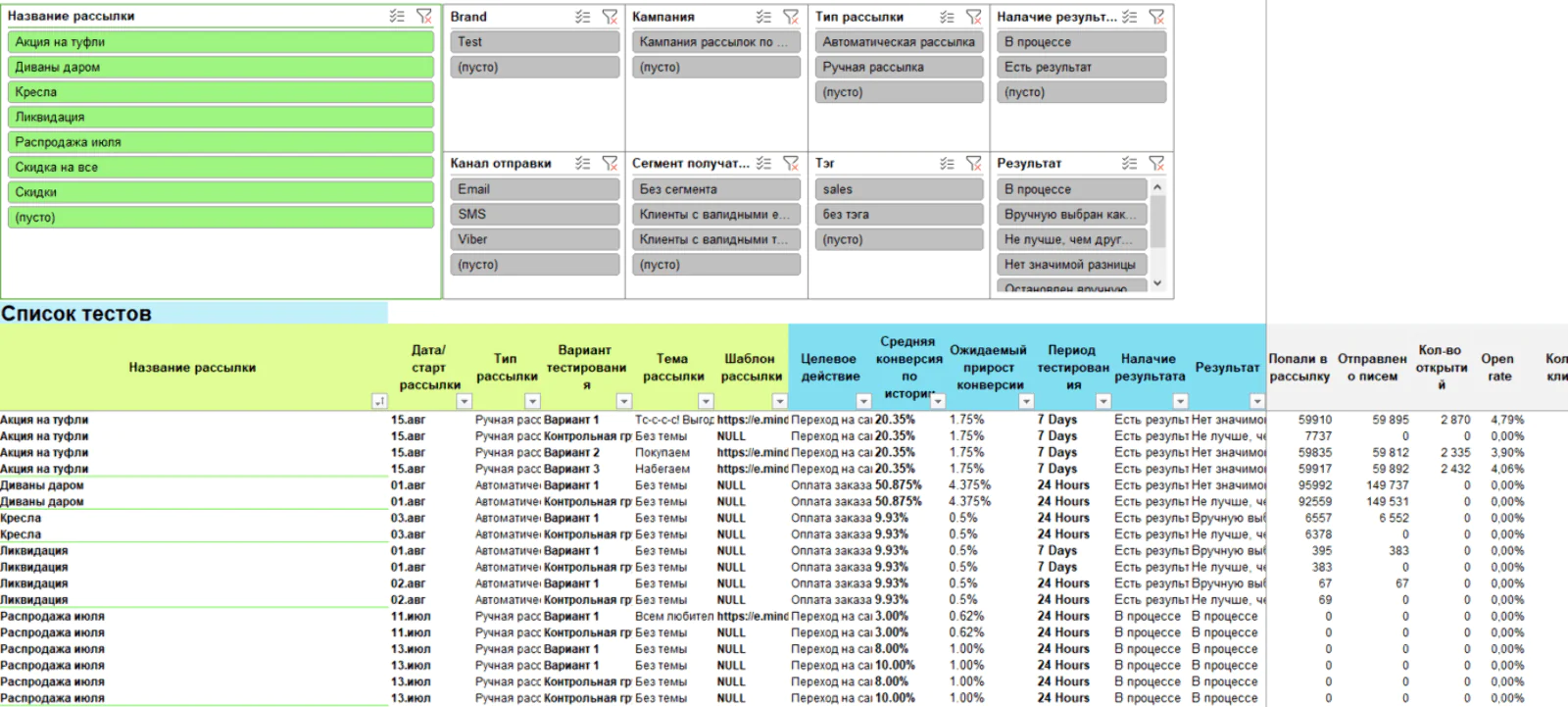This screenshot has height=707, width=1568.
Task: Select Test in Brand slicer
Action: 535,42
